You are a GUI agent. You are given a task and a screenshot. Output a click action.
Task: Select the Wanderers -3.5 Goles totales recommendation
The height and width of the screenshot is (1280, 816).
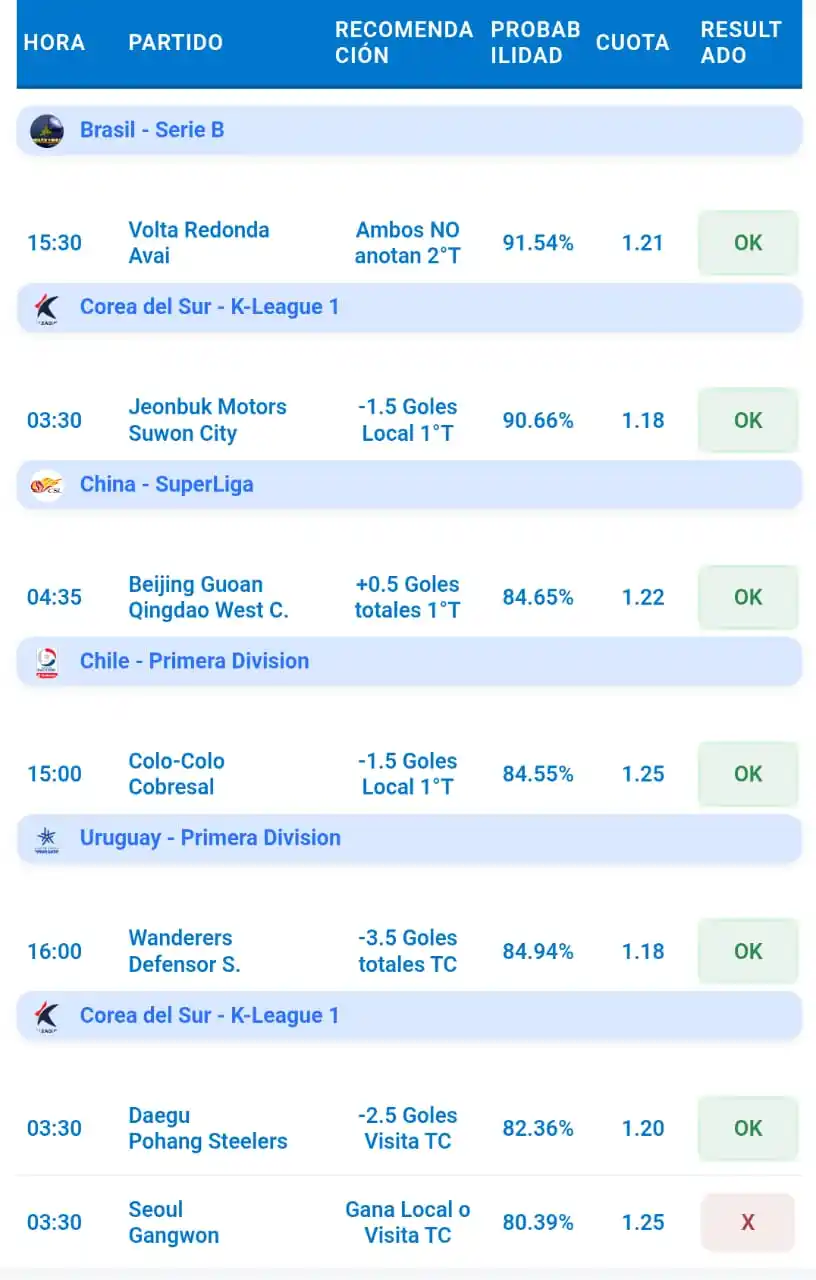(x=408, y=951)
